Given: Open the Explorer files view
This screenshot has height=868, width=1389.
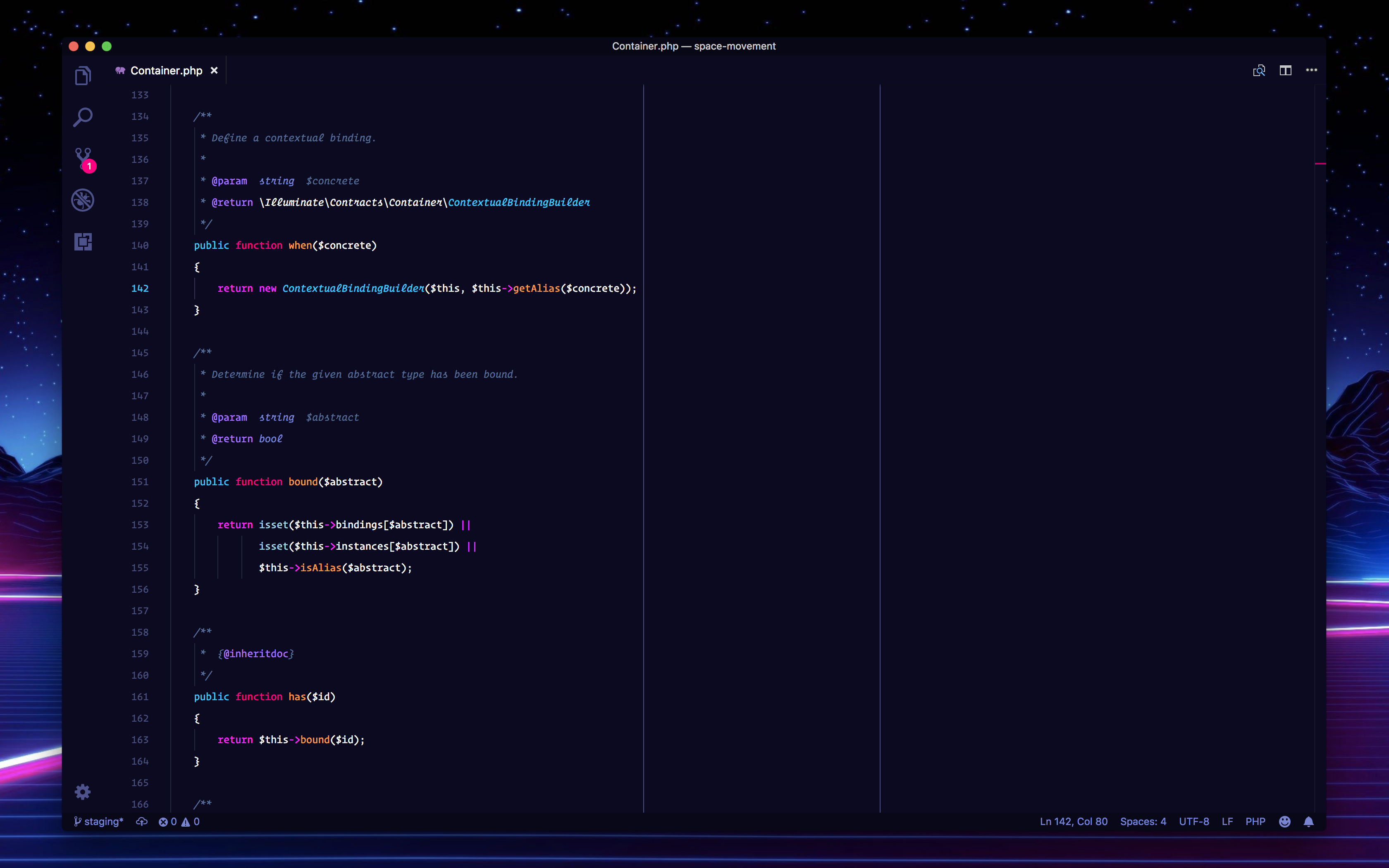Looking at the screenshot, I should pos(83,76).
